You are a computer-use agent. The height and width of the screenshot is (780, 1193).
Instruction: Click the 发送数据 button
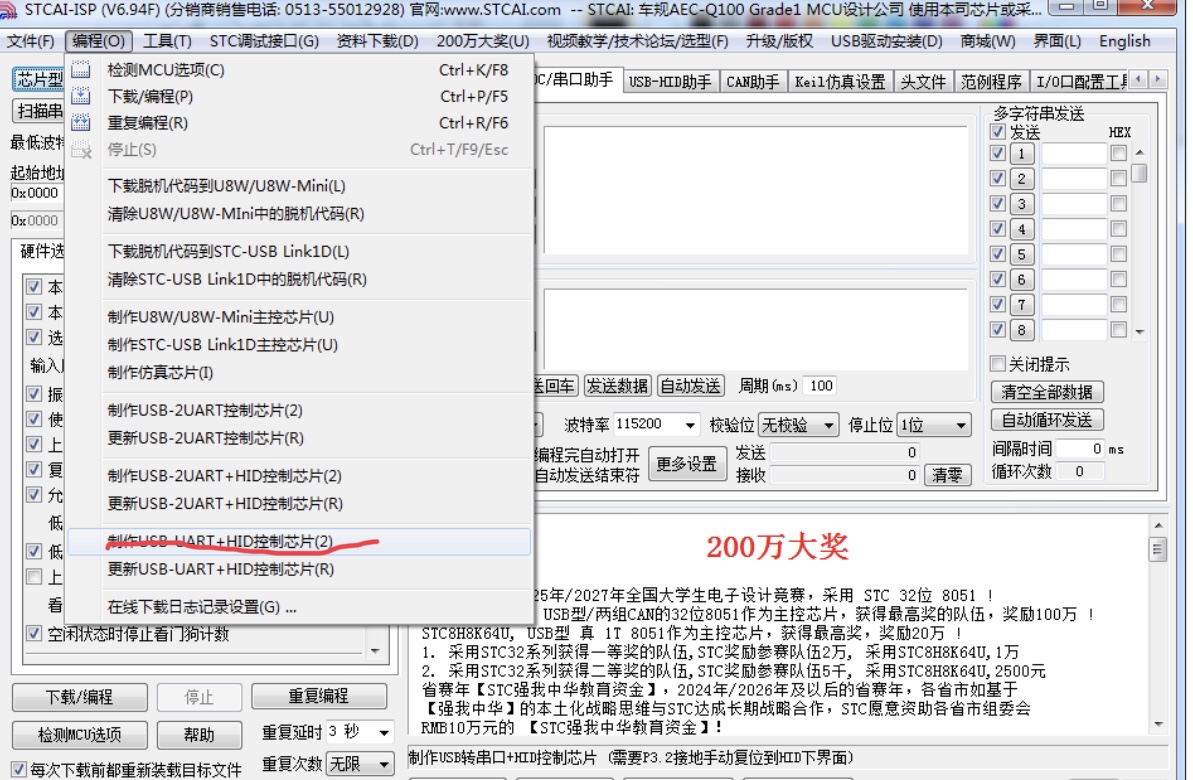pyautogui.click(x=617, y=386)
